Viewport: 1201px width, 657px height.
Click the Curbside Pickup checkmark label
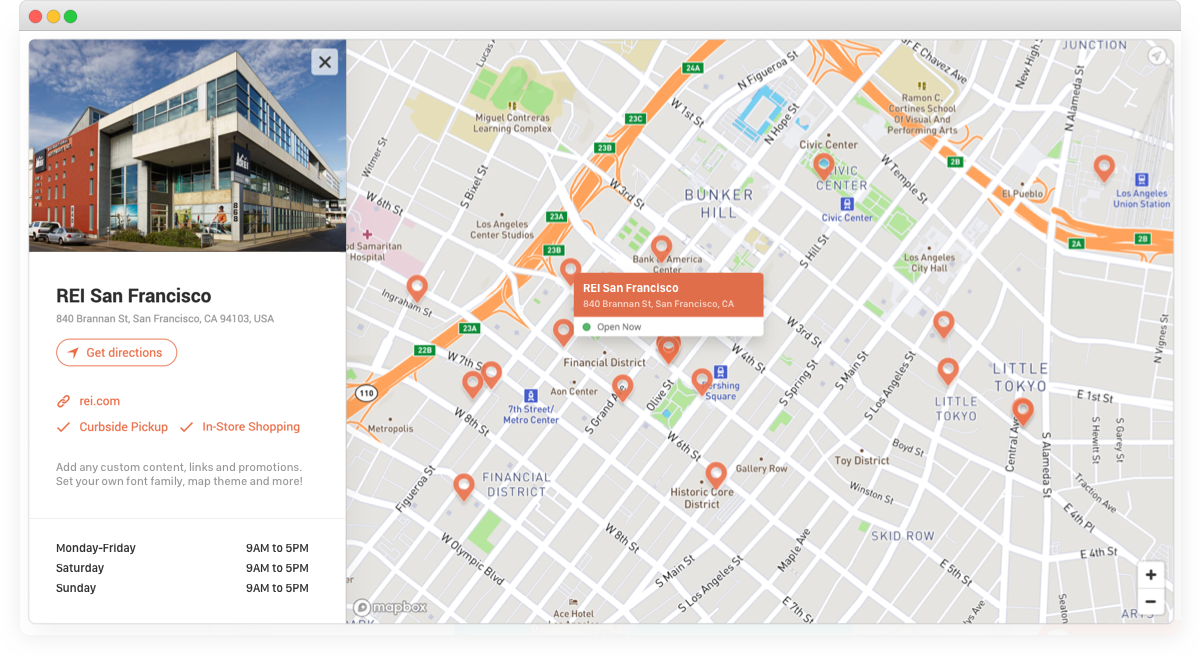124,427
